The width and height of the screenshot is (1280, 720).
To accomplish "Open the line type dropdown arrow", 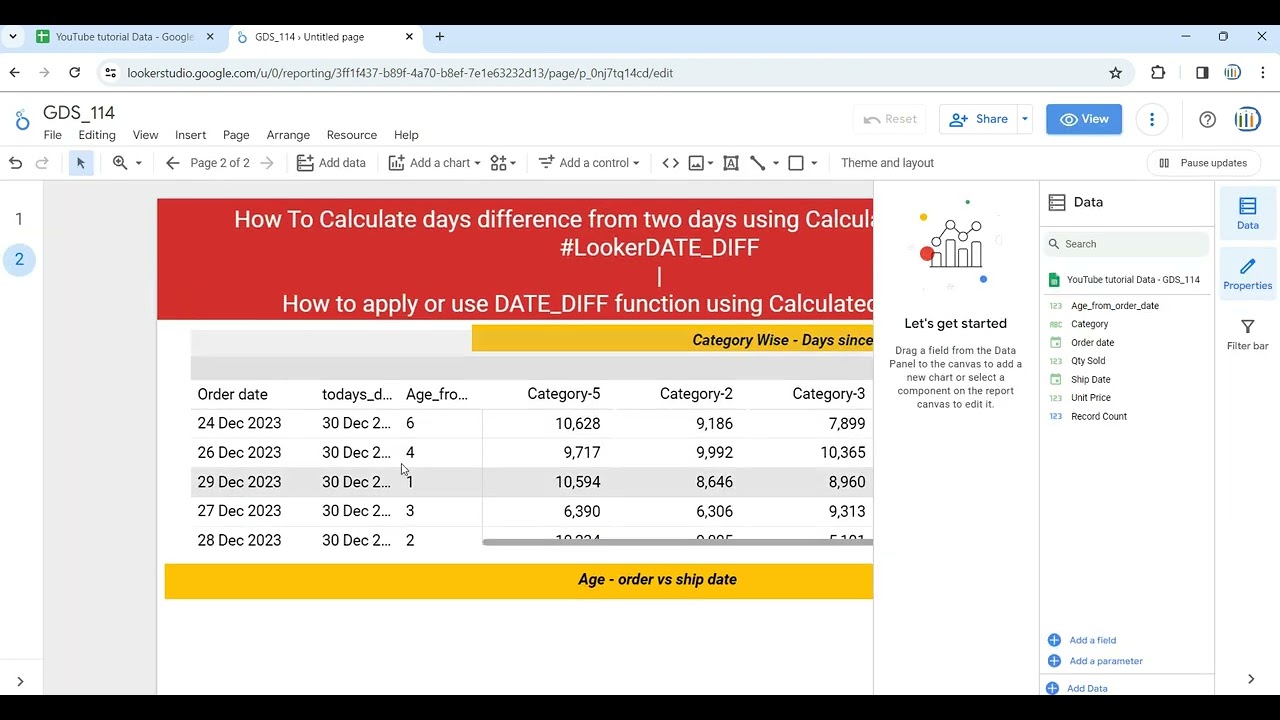I will (x=776, y=163).
